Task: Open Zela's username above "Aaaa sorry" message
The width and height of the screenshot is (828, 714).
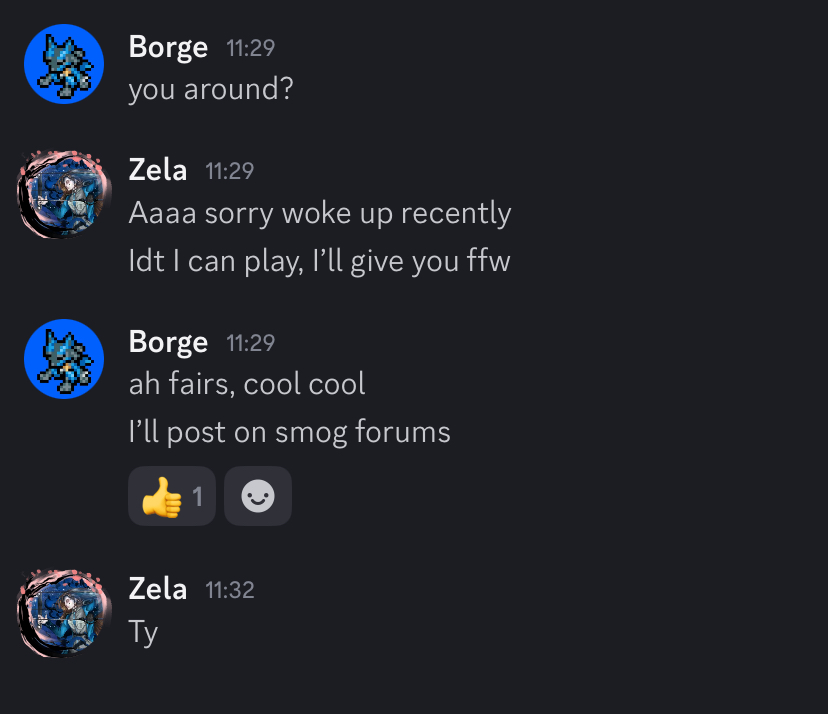Action: click(x=157, y=171)
